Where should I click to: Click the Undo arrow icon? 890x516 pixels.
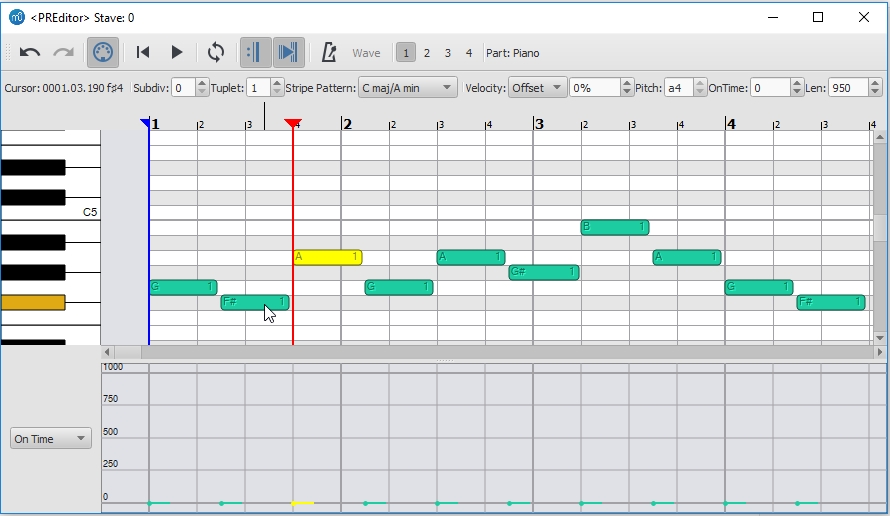click(30, 53)
